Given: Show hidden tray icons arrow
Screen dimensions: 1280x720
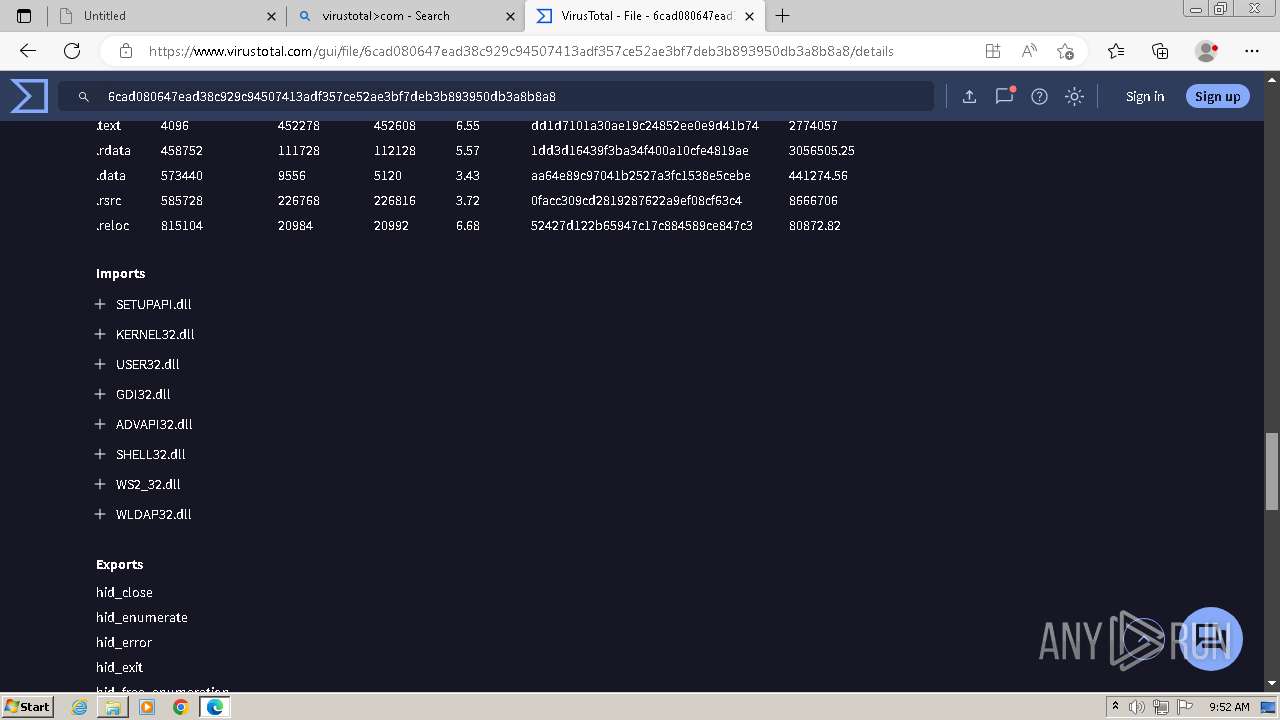Looking at the screenshot, I should 1114,707.
